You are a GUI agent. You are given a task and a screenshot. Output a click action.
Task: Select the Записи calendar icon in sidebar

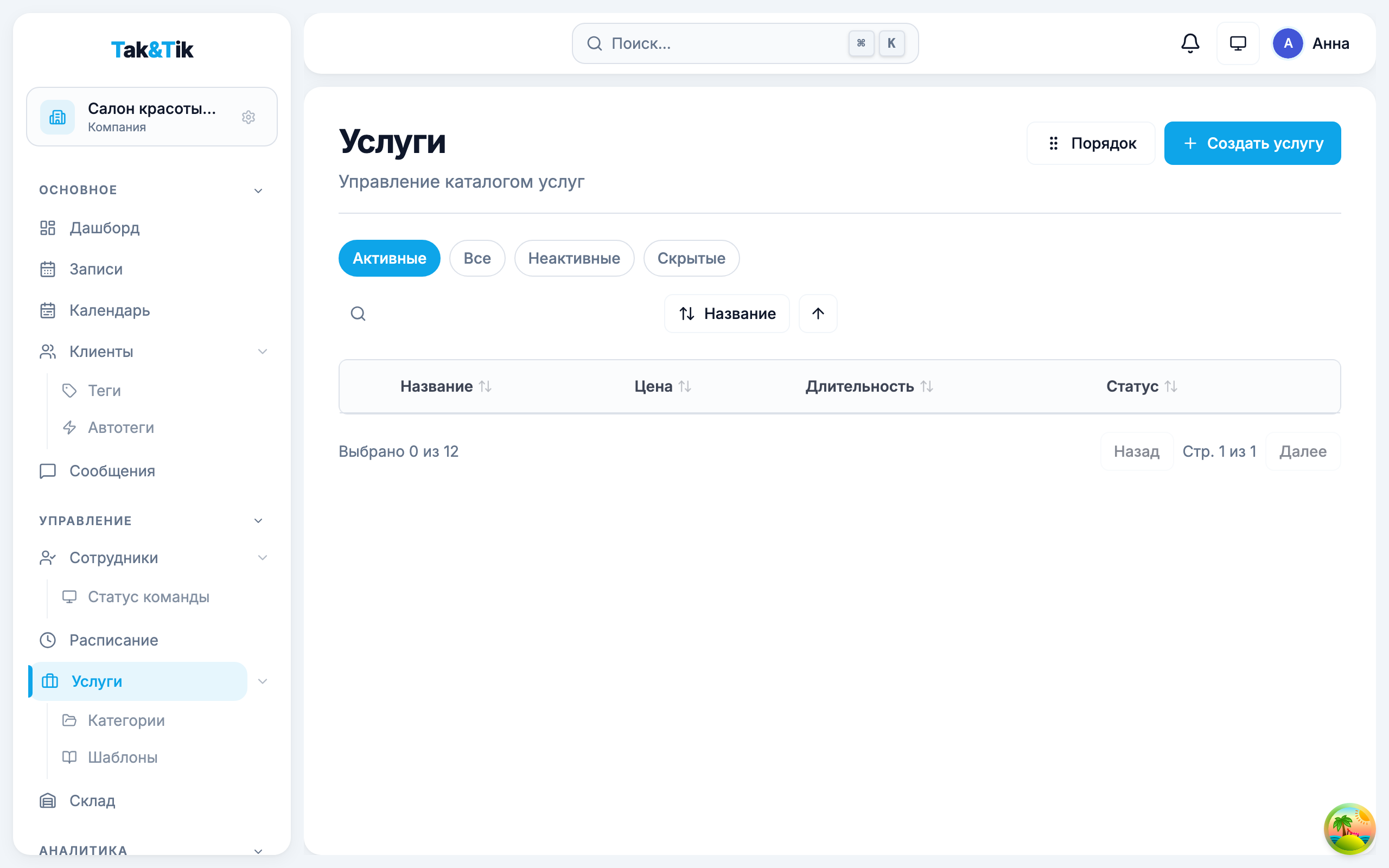[48, 269]
